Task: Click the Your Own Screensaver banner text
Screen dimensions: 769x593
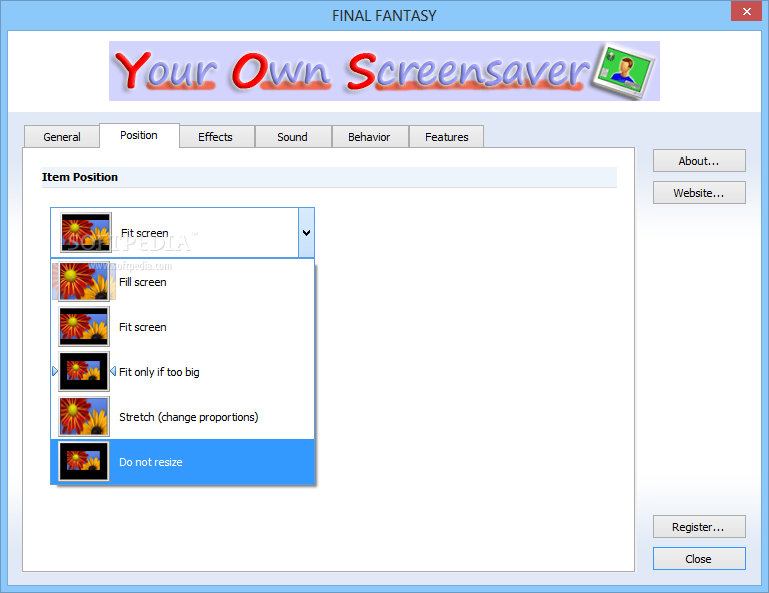Action: 351,71
